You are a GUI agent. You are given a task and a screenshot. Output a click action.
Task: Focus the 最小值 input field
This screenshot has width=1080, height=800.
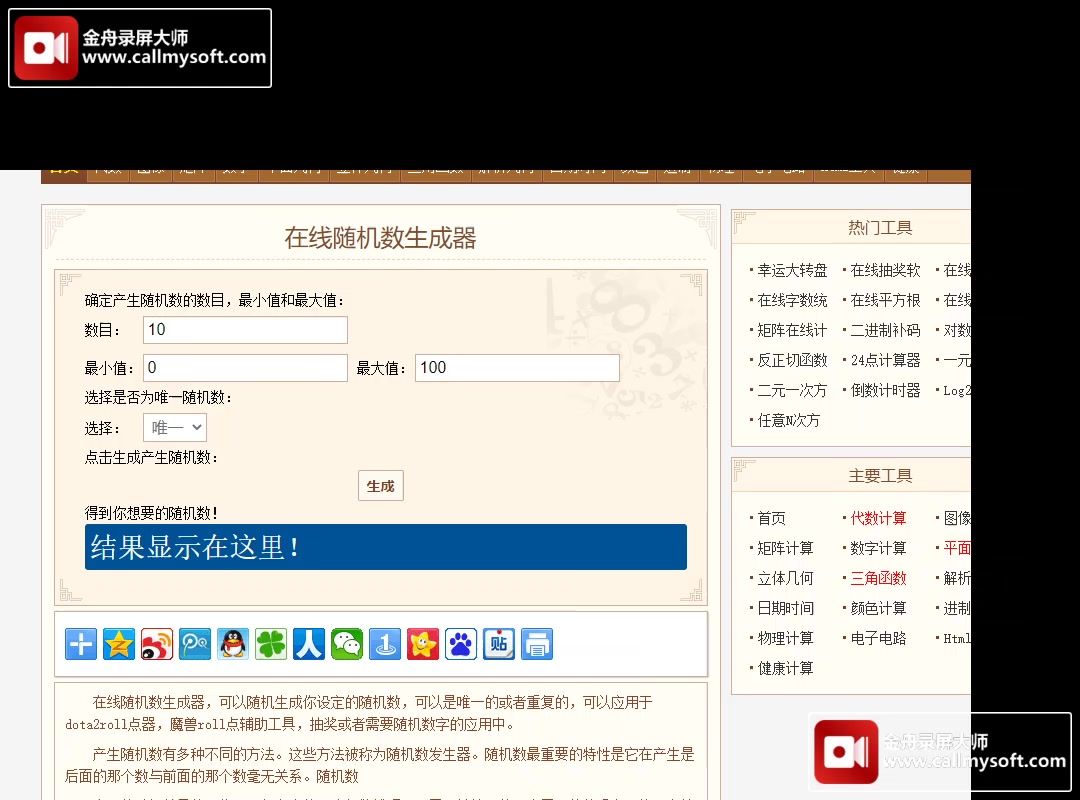pos(245,368)
